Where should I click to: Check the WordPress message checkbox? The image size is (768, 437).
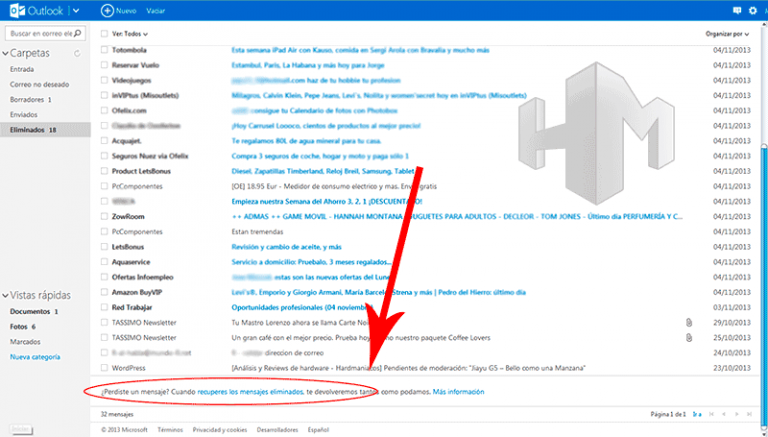click(x=104, y=367)
